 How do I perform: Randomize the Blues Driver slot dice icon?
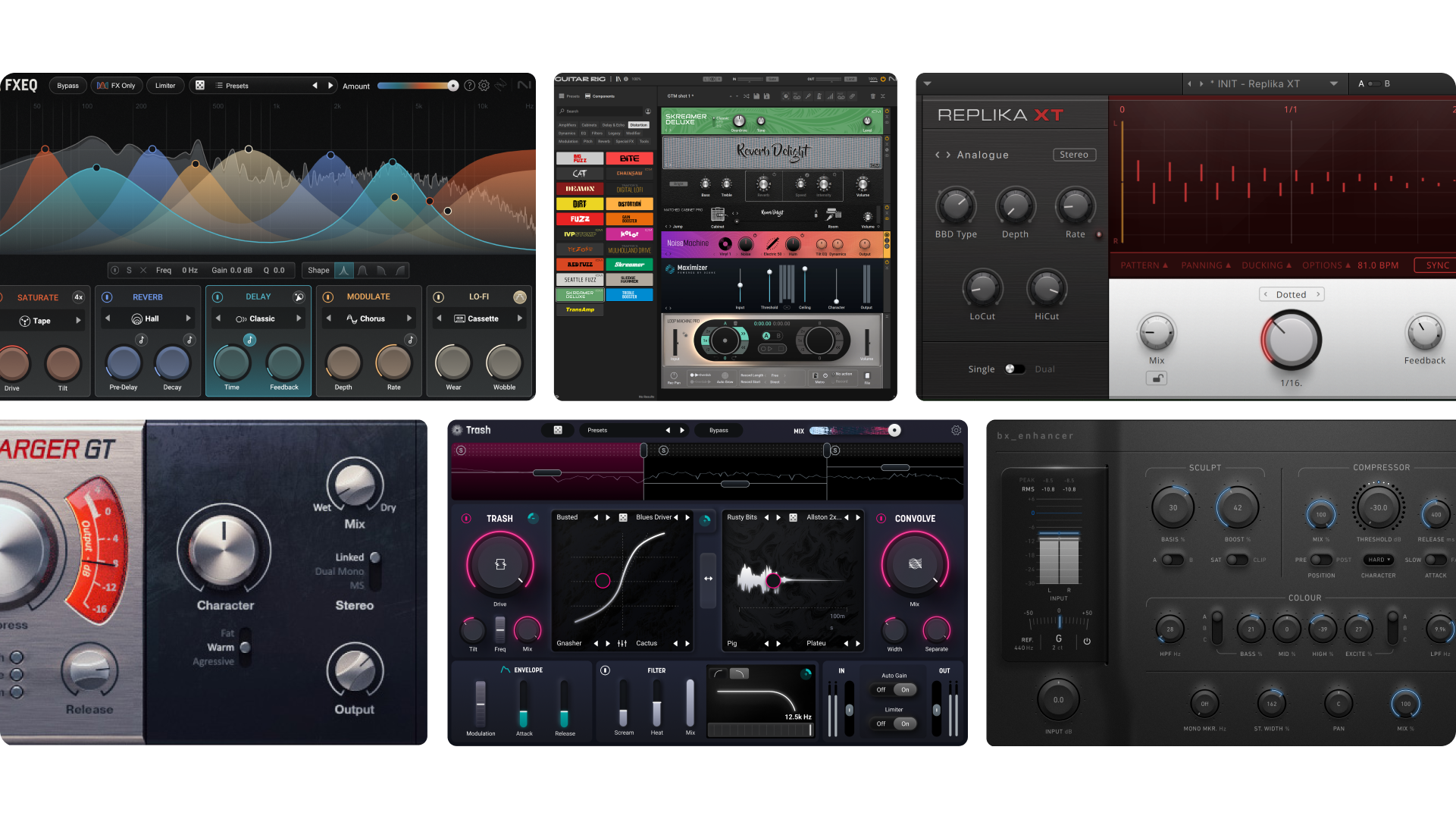pyautogui.click(x=623, y=517)
